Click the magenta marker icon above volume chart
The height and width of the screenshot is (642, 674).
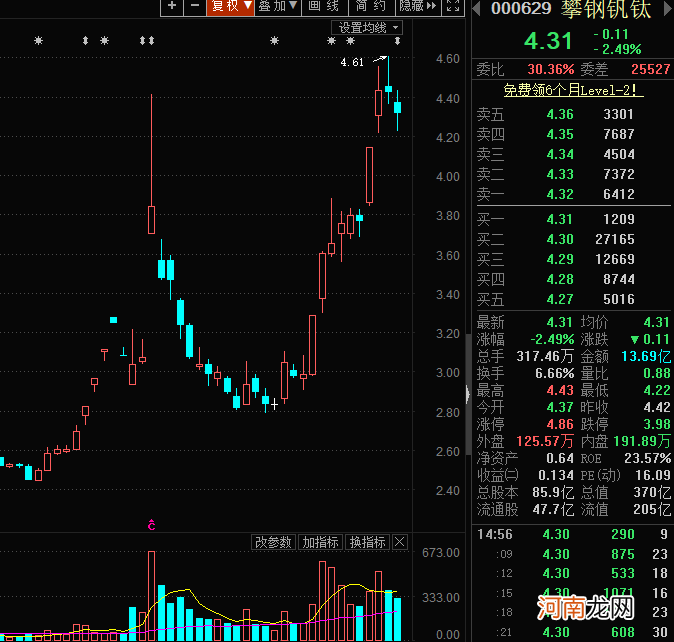[152, 523]
